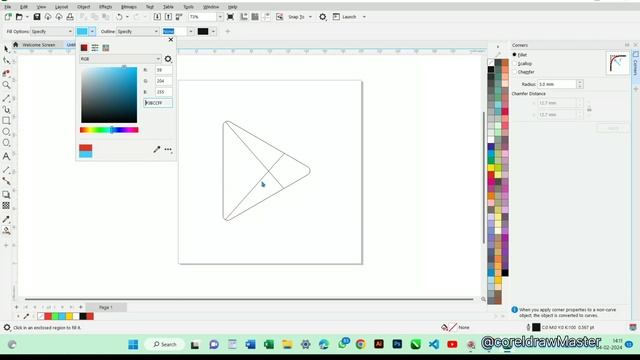Viewport: 640px width, 360px height.
Task: Change the RGB color model dropdown
Action: (120, 59)
